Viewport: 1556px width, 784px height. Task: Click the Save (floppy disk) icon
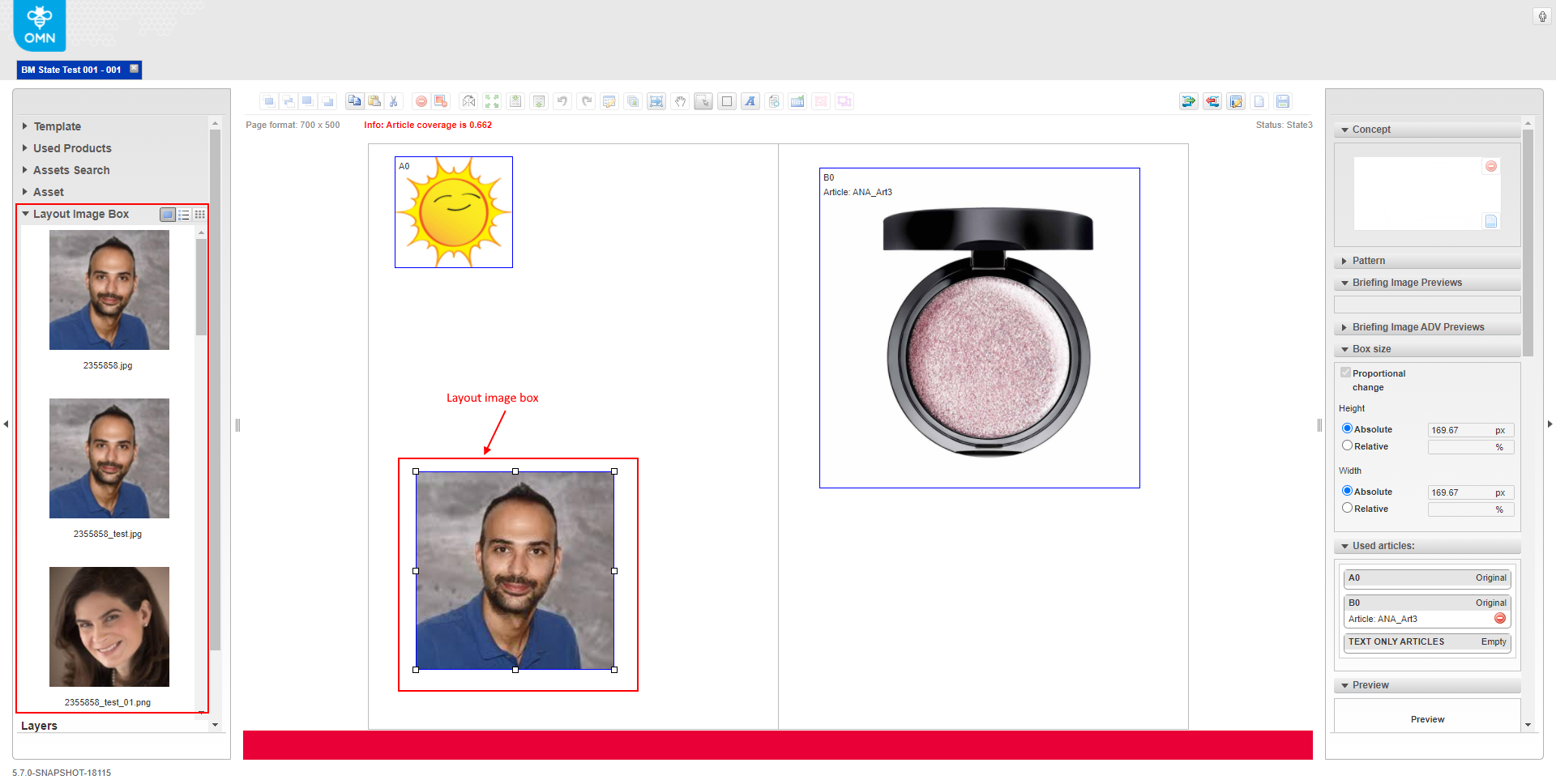tap(1283, 101)
